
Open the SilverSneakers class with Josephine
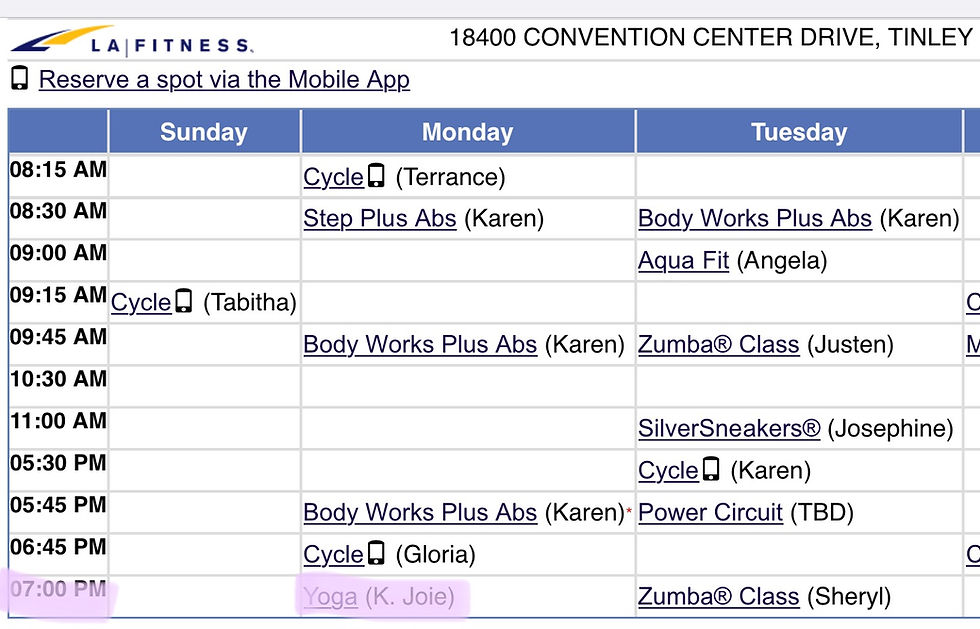(x=728, y=428)
